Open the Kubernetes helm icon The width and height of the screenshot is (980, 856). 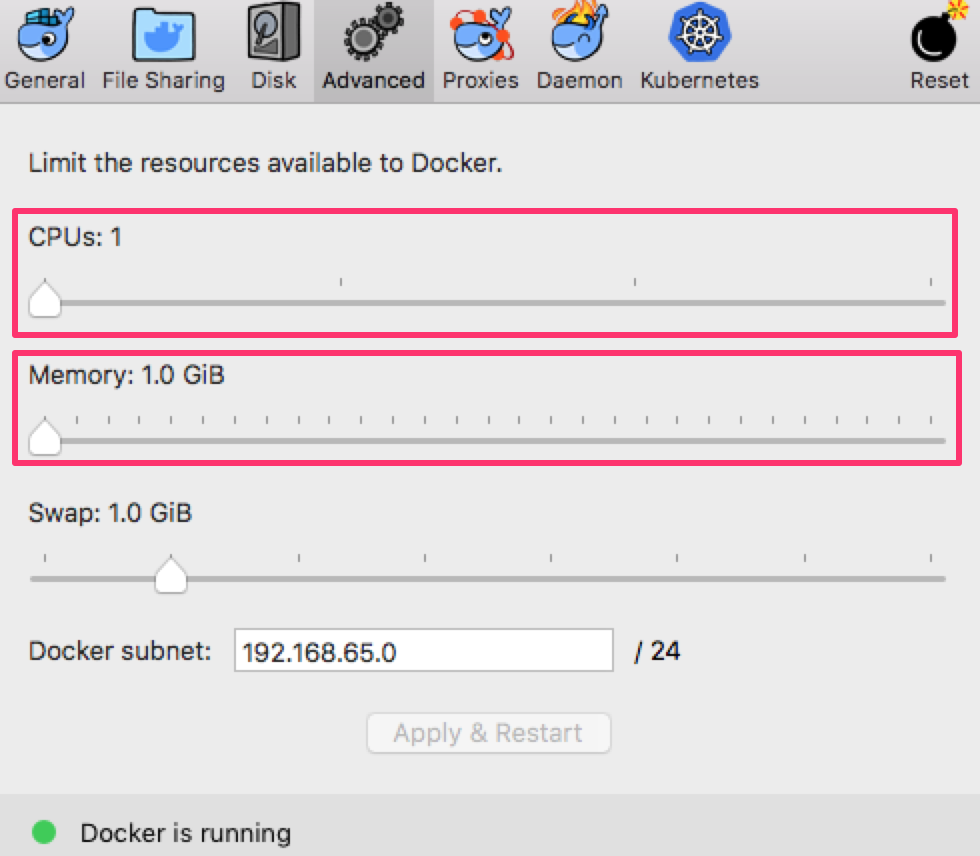pyautogui.click(x=699, y=34)
